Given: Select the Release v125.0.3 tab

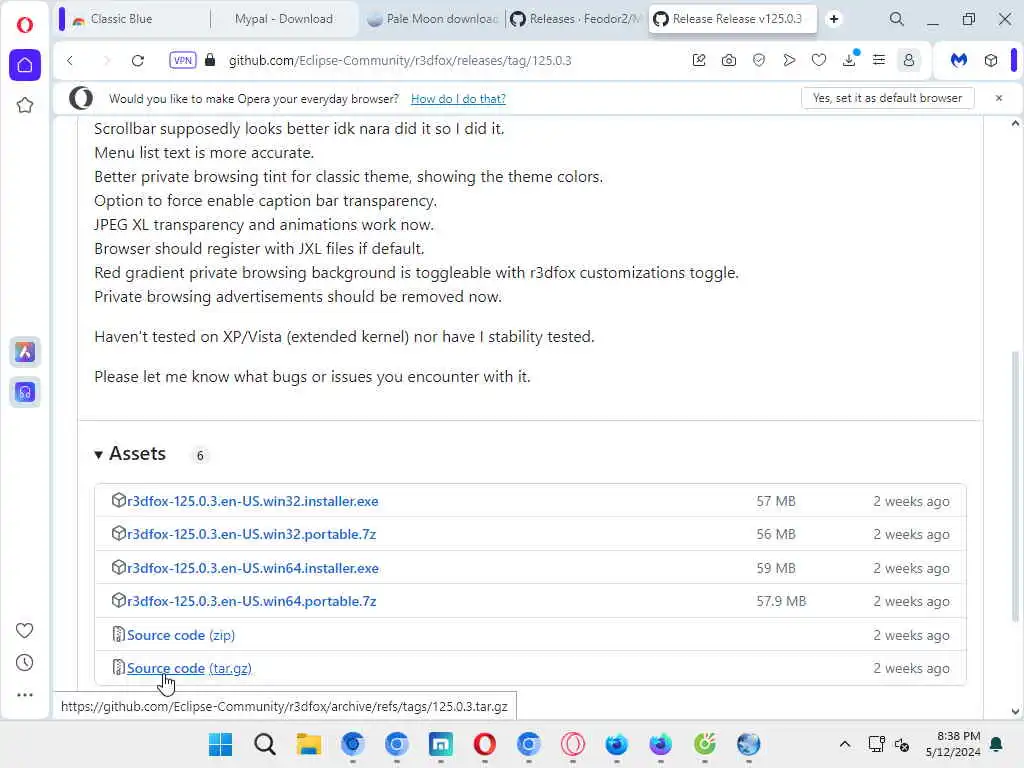Looking at the screenshot, I should tap(731, 19).
